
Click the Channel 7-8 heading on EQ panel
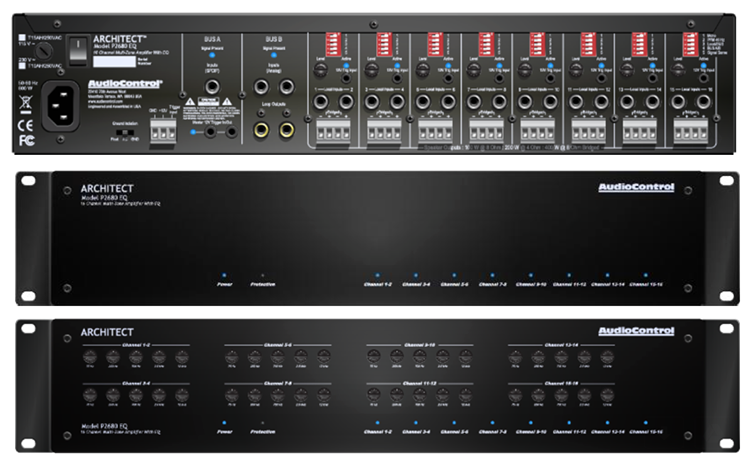tap(277, 383)
